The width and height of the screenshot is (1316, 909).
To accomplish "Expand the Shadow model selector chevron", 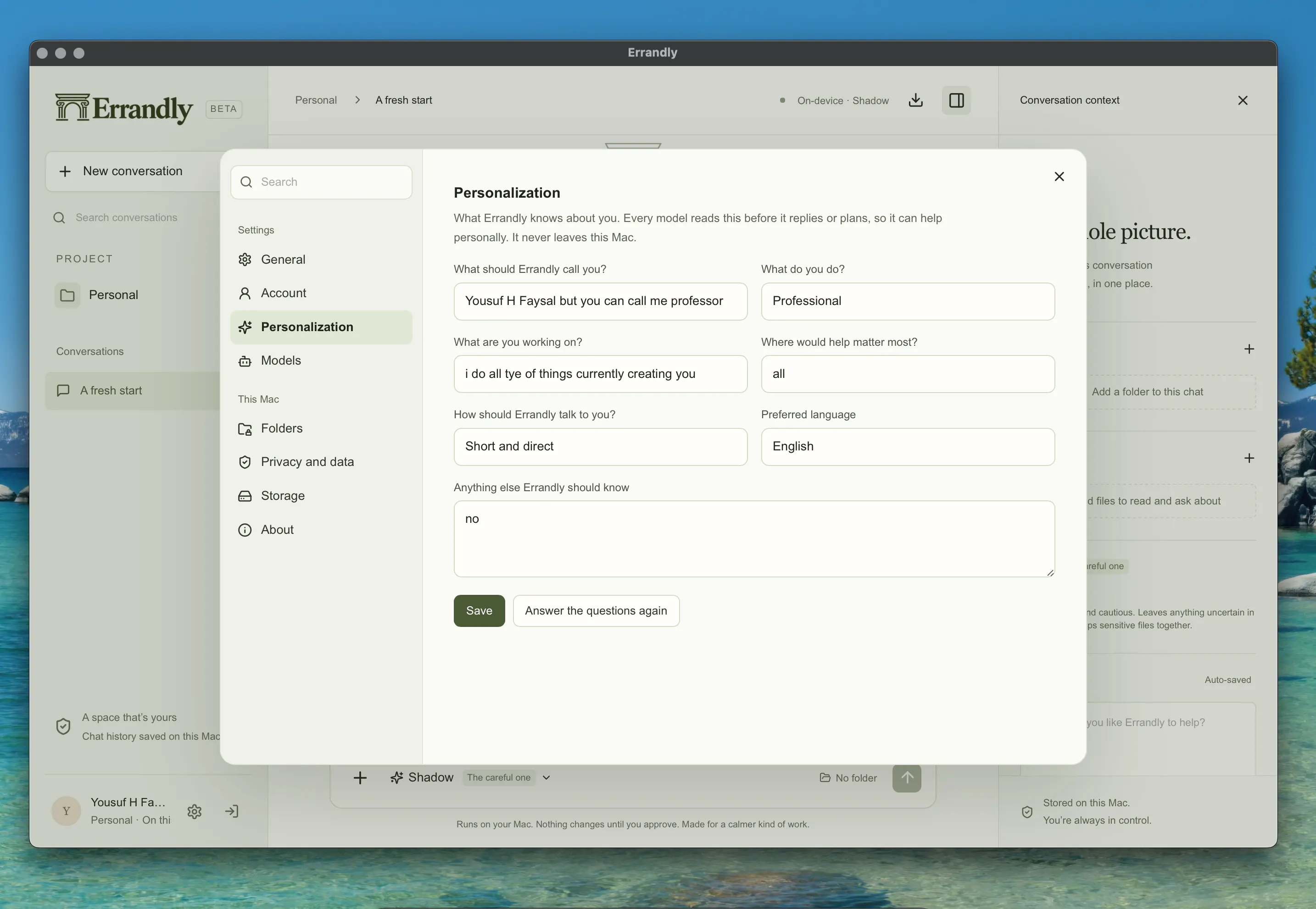I will (546, 777).
